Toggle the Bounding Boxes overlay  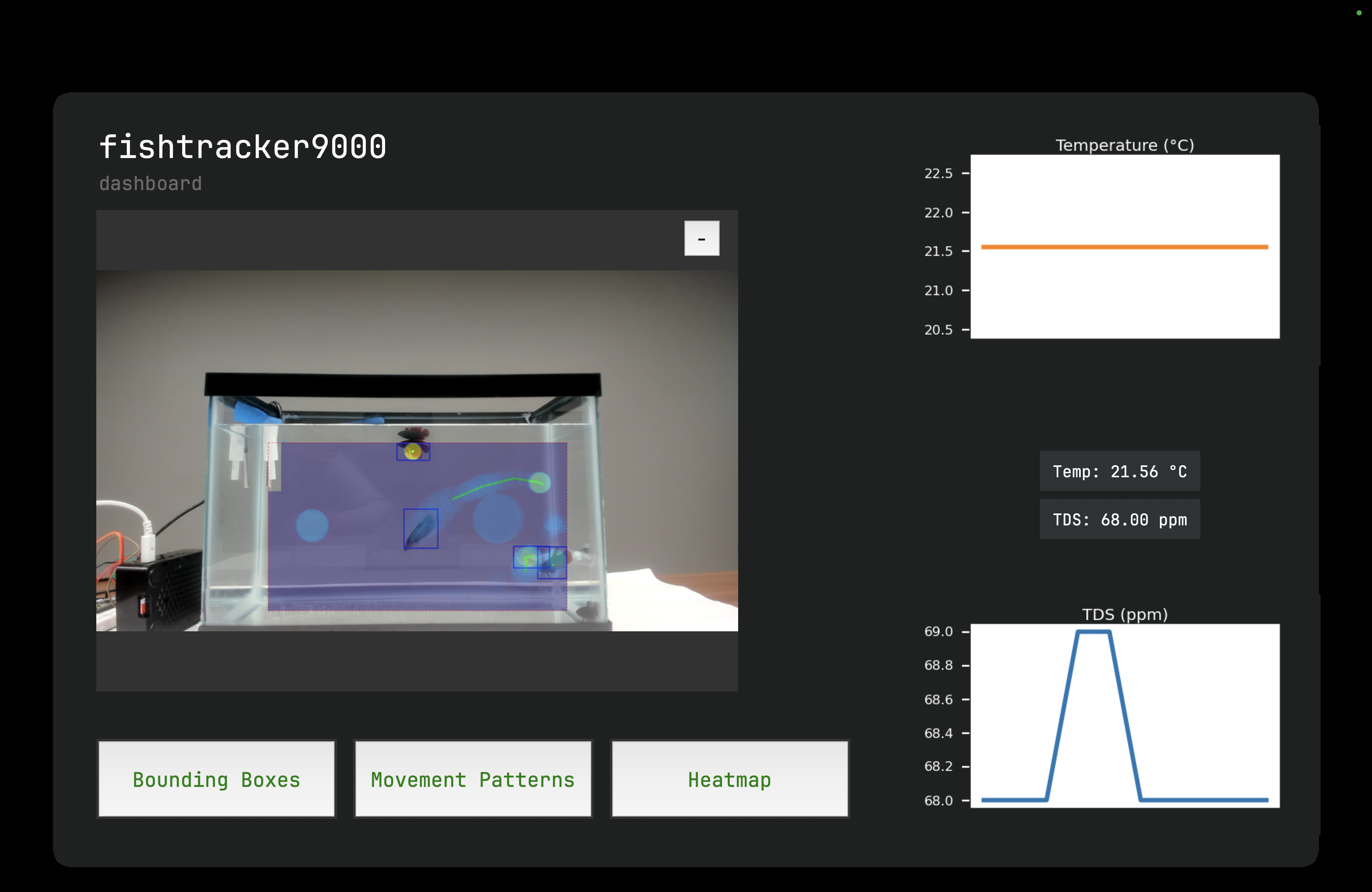[216, 779]
